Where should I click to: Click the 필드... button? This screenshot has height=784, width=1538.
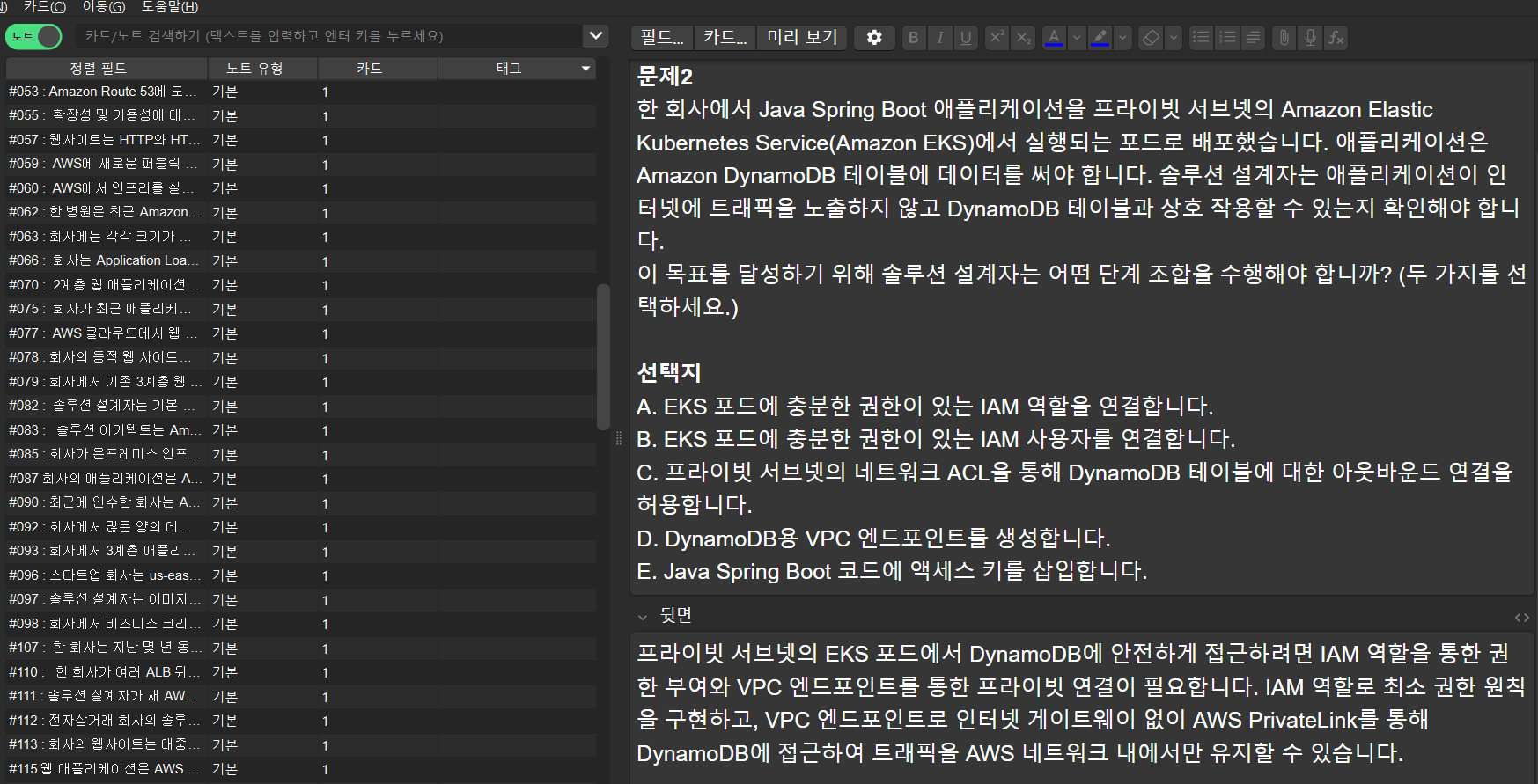coord(662,38)
